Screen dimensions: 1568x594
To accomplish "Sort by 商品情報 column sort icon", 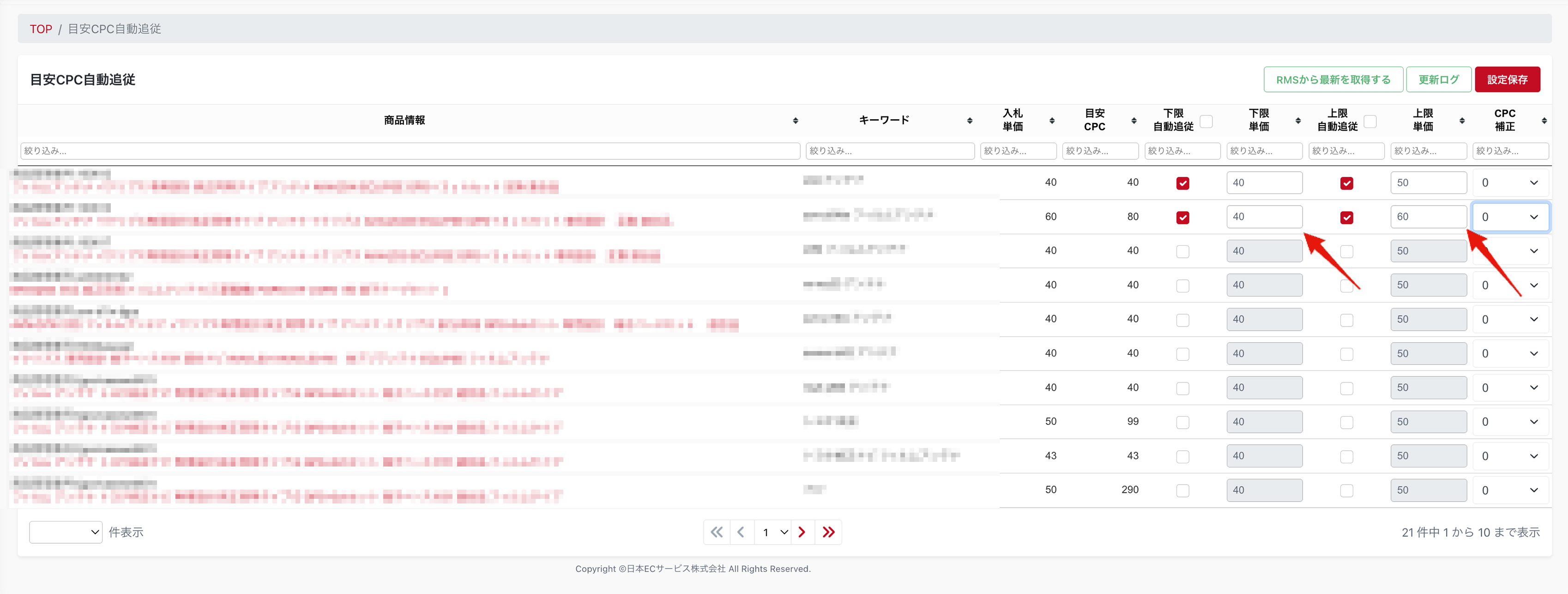I will 795,121.
